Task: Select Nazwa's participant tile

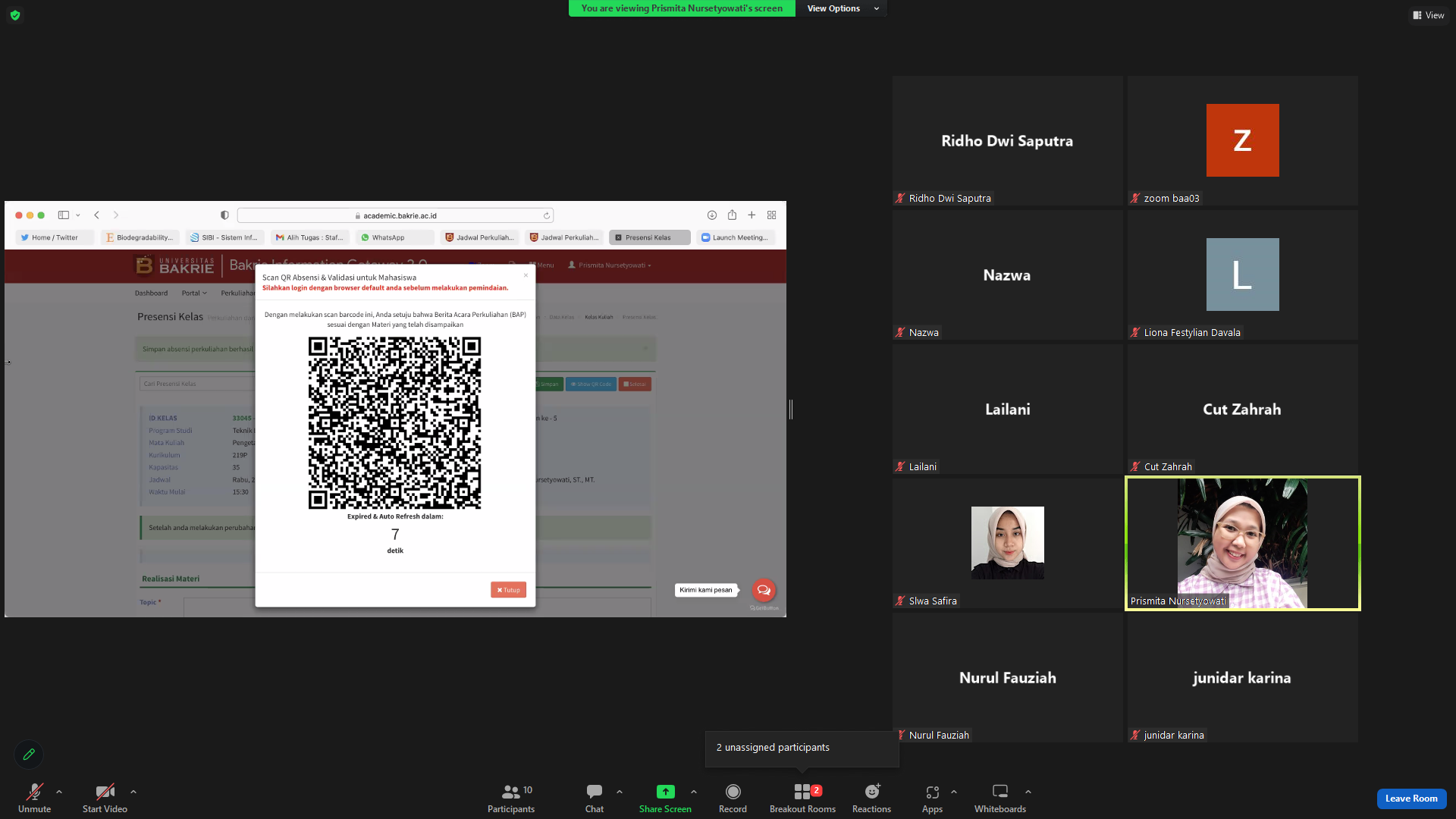Action: click(x=1007, y=275)
